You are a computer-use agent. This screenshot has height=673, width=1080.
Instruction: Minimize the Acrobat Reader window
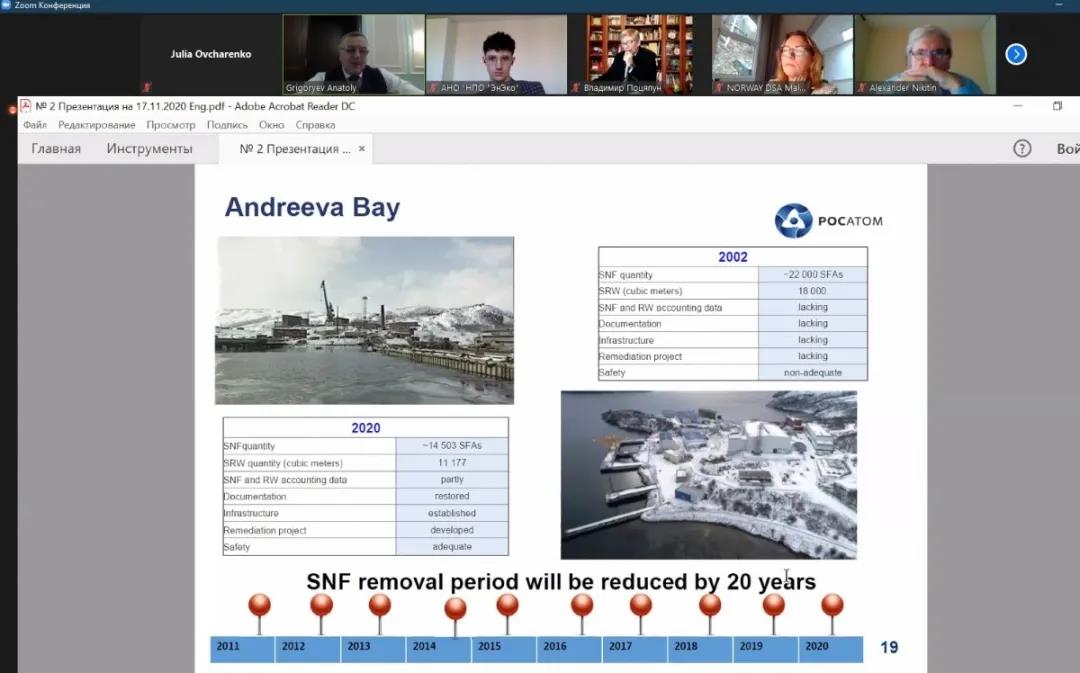pyautogui.click(x=1018, y=106)
